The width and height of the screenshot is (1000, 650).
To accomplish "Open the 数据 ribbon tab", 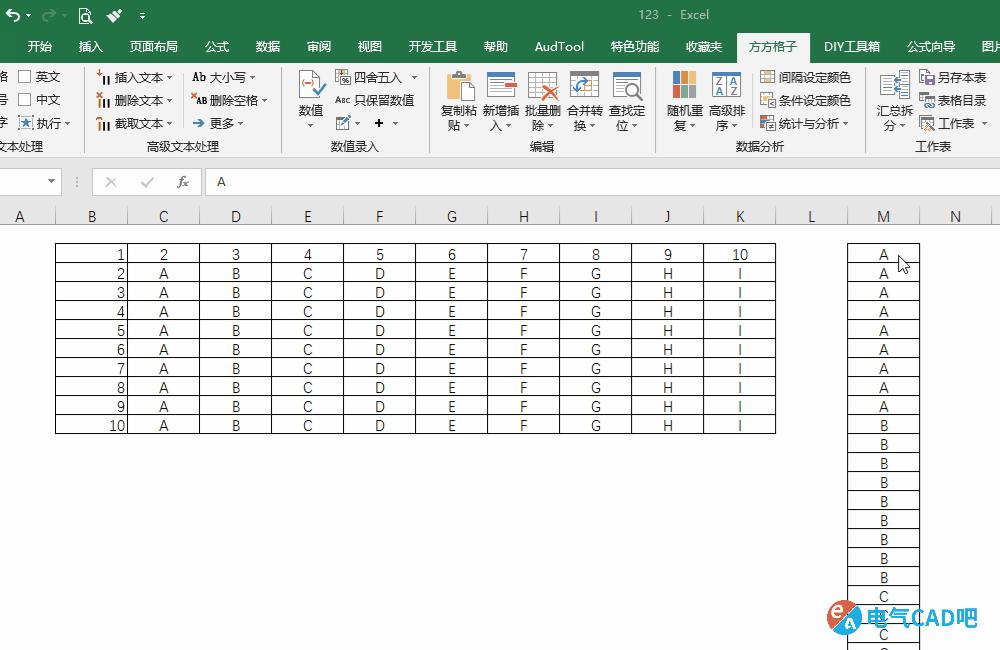I will 266,46.
